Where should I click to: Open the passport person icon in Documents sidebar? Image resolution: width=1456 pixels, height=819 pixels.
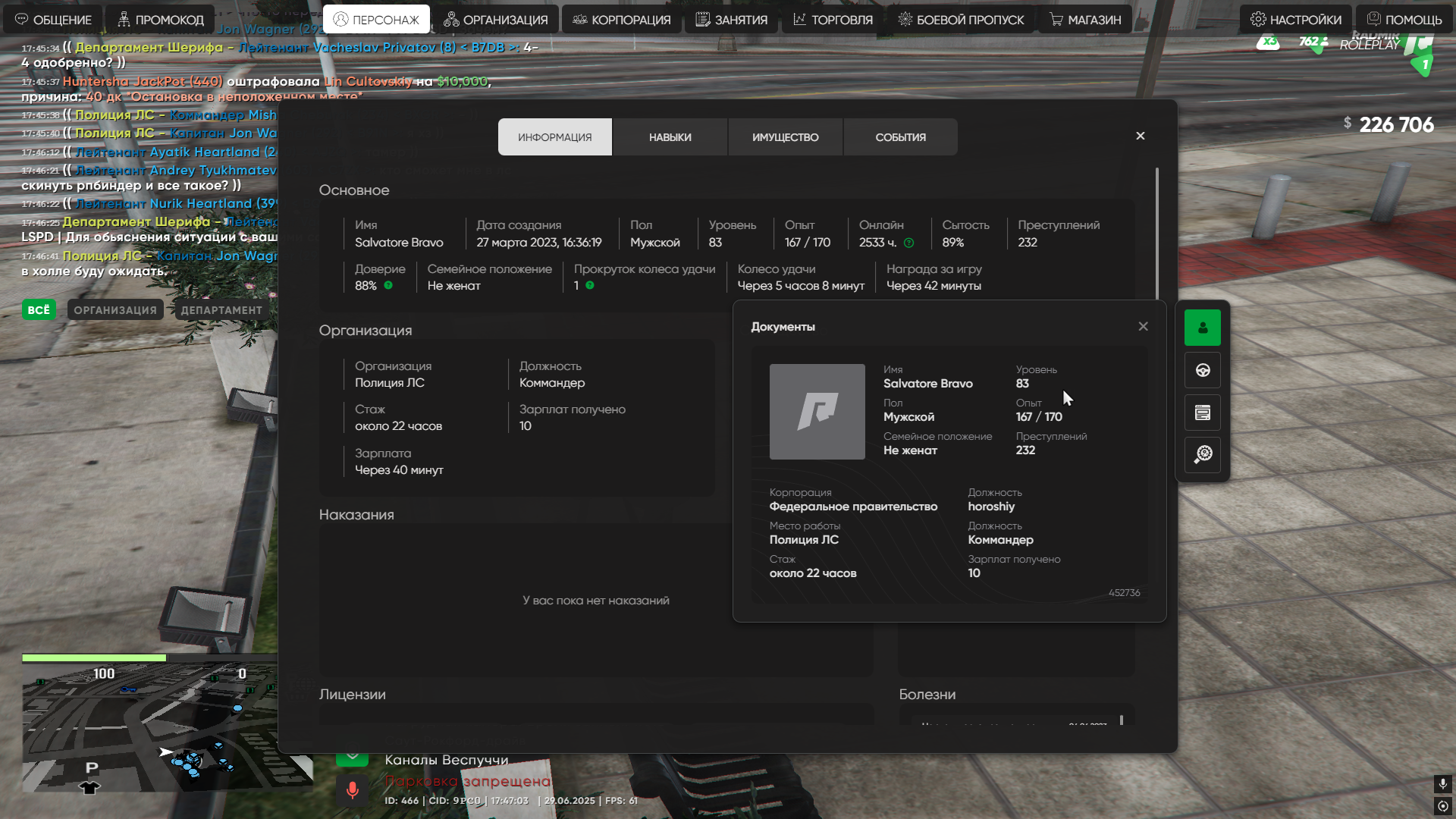(1202, 328)
